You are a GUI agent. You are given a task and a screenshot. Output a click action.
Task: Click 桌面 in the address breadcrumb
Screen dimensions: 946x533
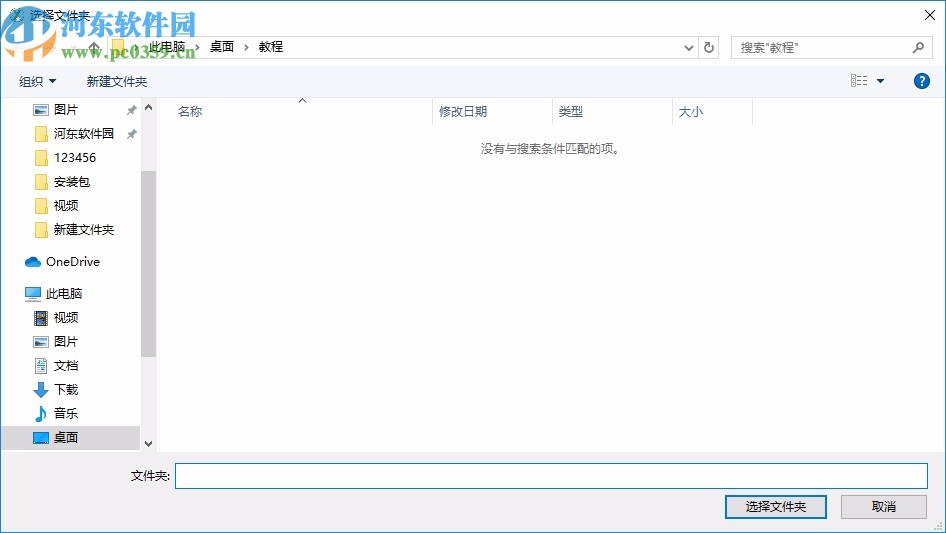(x=221, y=47)
